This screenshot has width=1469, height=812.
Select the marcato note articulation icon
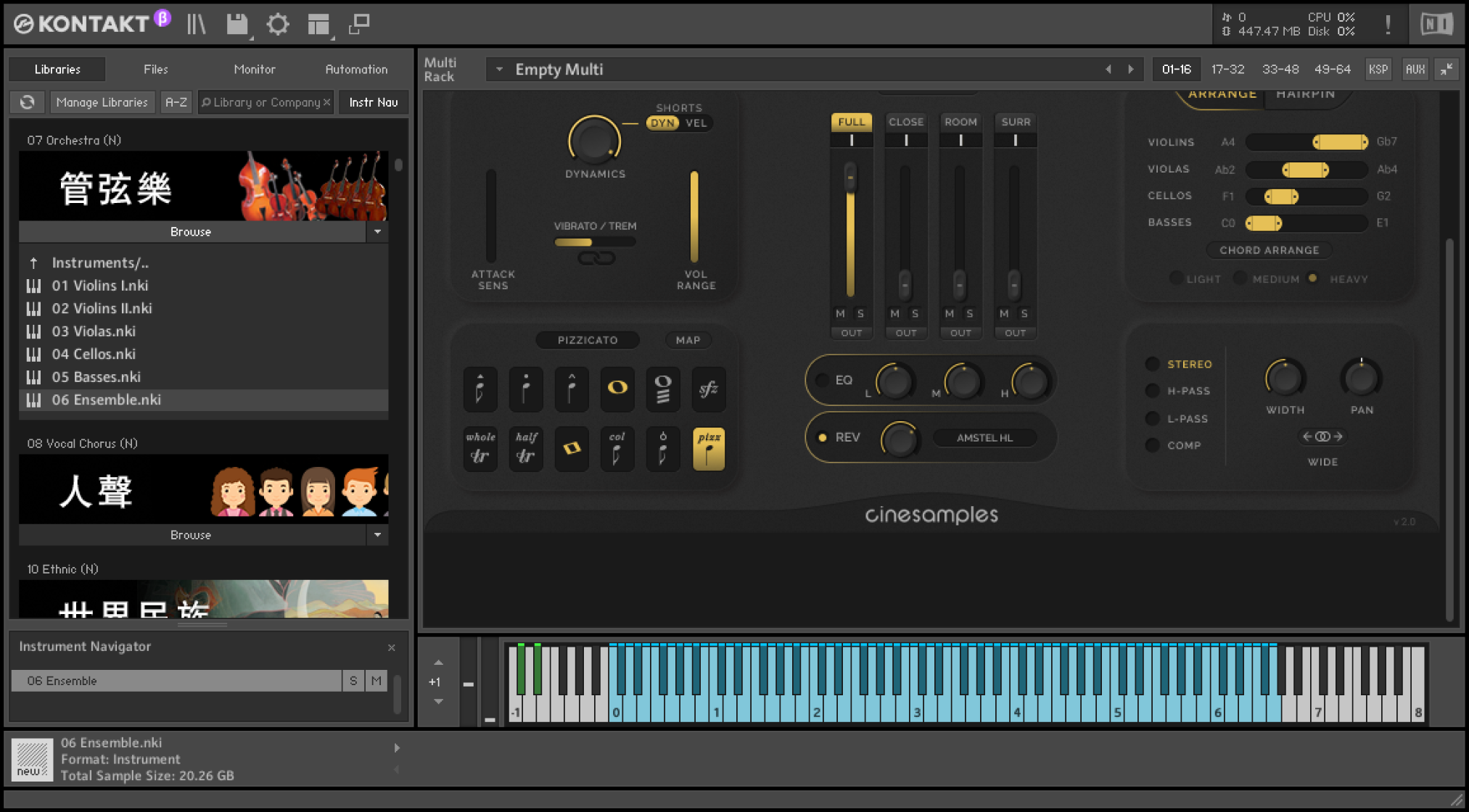(x=572, y=389)
